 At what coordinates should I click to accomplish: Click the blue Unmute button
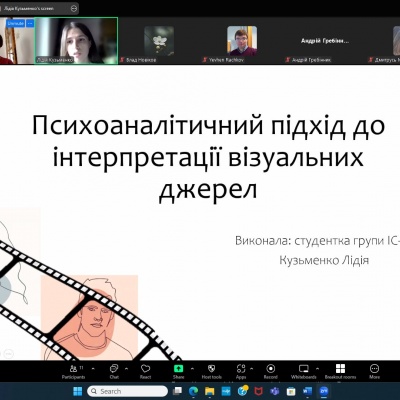[15, 23]
